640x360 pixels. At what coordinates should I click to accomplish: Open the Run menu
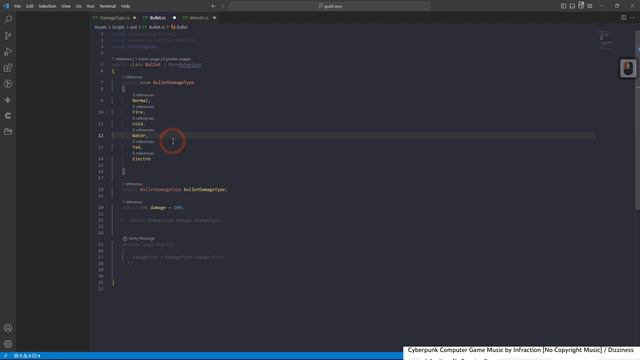tap(91, 6)
